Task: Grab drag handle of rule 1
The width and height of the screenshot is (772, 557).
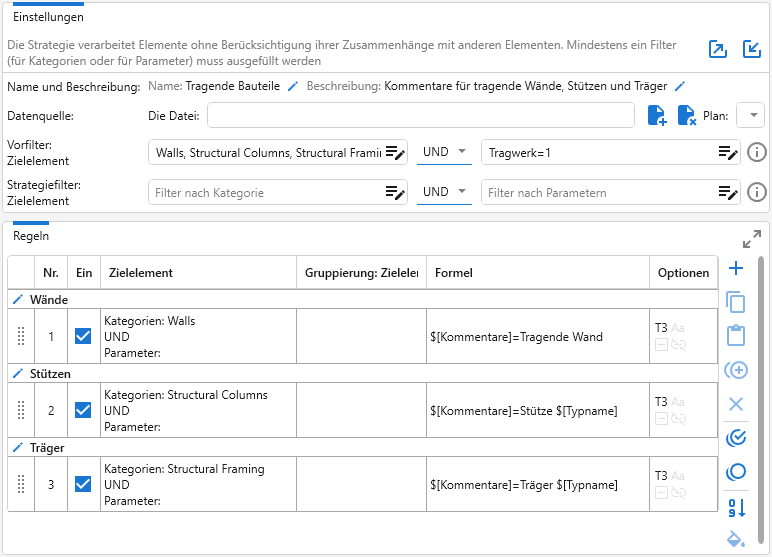Action: 21,336
